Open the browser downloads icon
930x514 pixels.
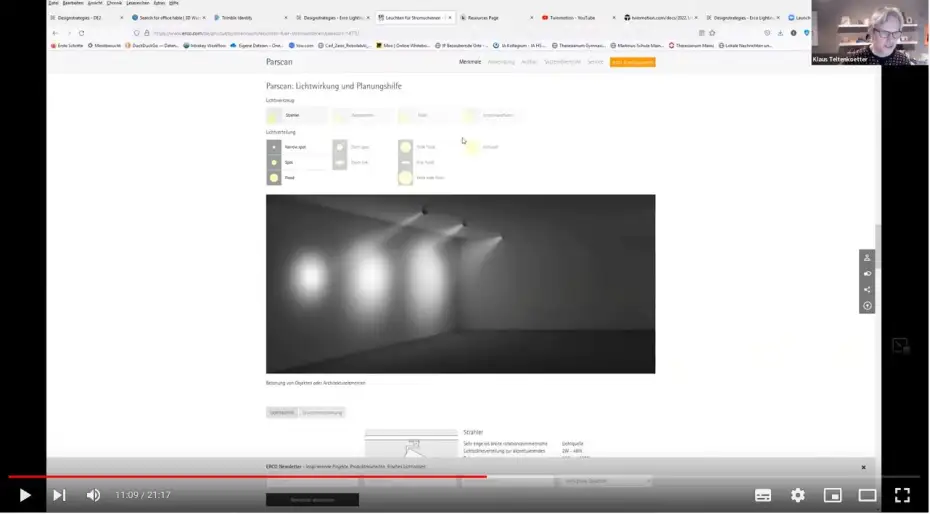[780, 33]
